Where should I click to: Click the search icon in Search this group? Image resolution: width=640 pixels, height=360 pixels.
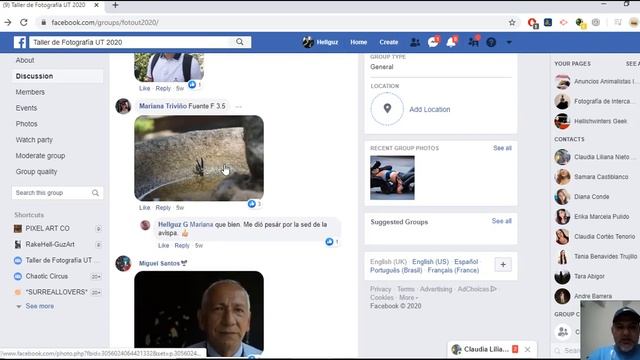(x=95, y=193)
